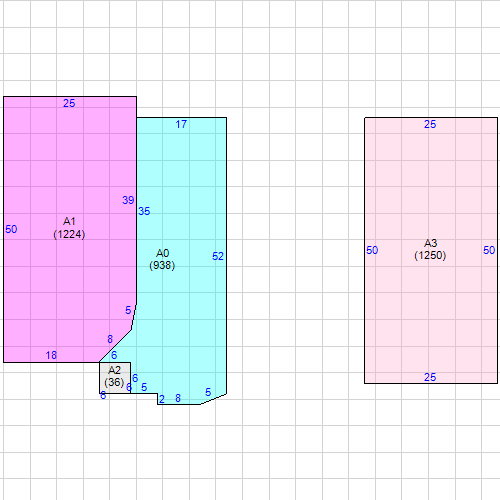Select the 8 dimension beside the 2
This screenshot has height=500, width=500.
(178, 398)
